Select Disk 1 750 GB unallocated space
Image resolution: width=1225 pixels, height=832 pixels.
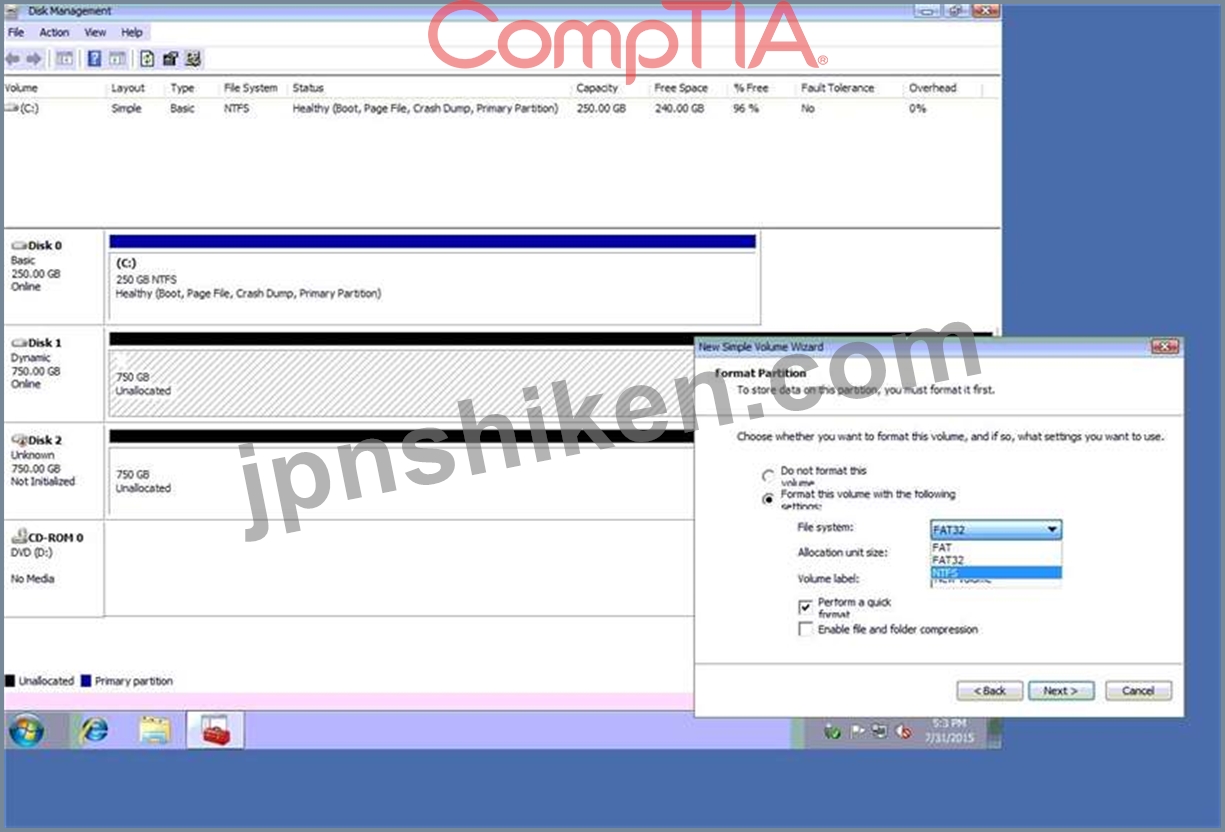(x=401, y=383)
